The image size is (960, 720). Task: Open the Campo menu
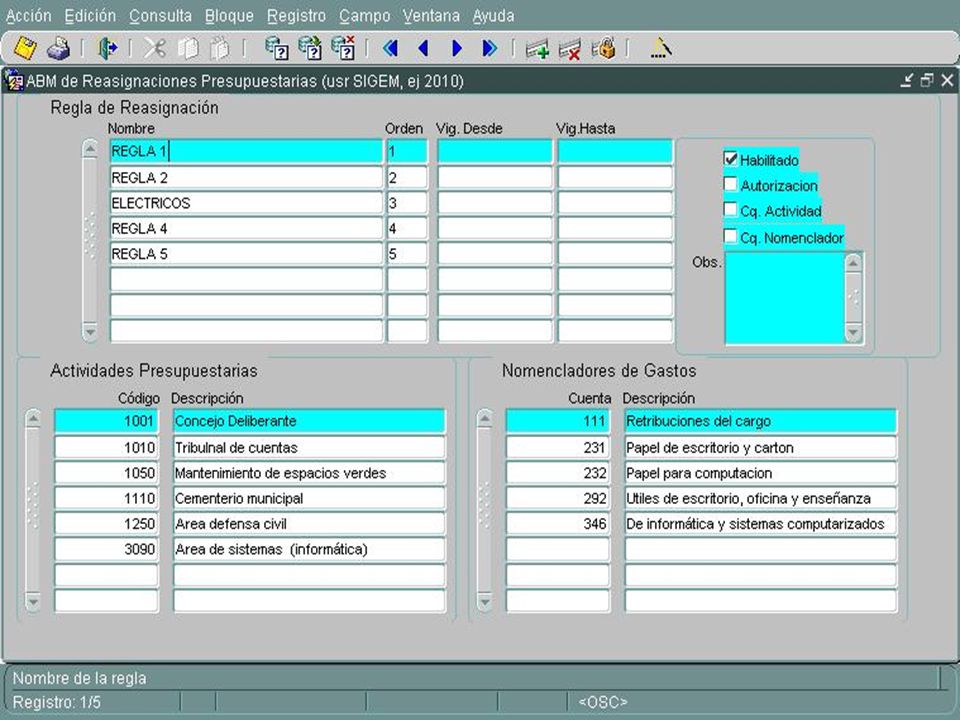[x=365, y=16]
